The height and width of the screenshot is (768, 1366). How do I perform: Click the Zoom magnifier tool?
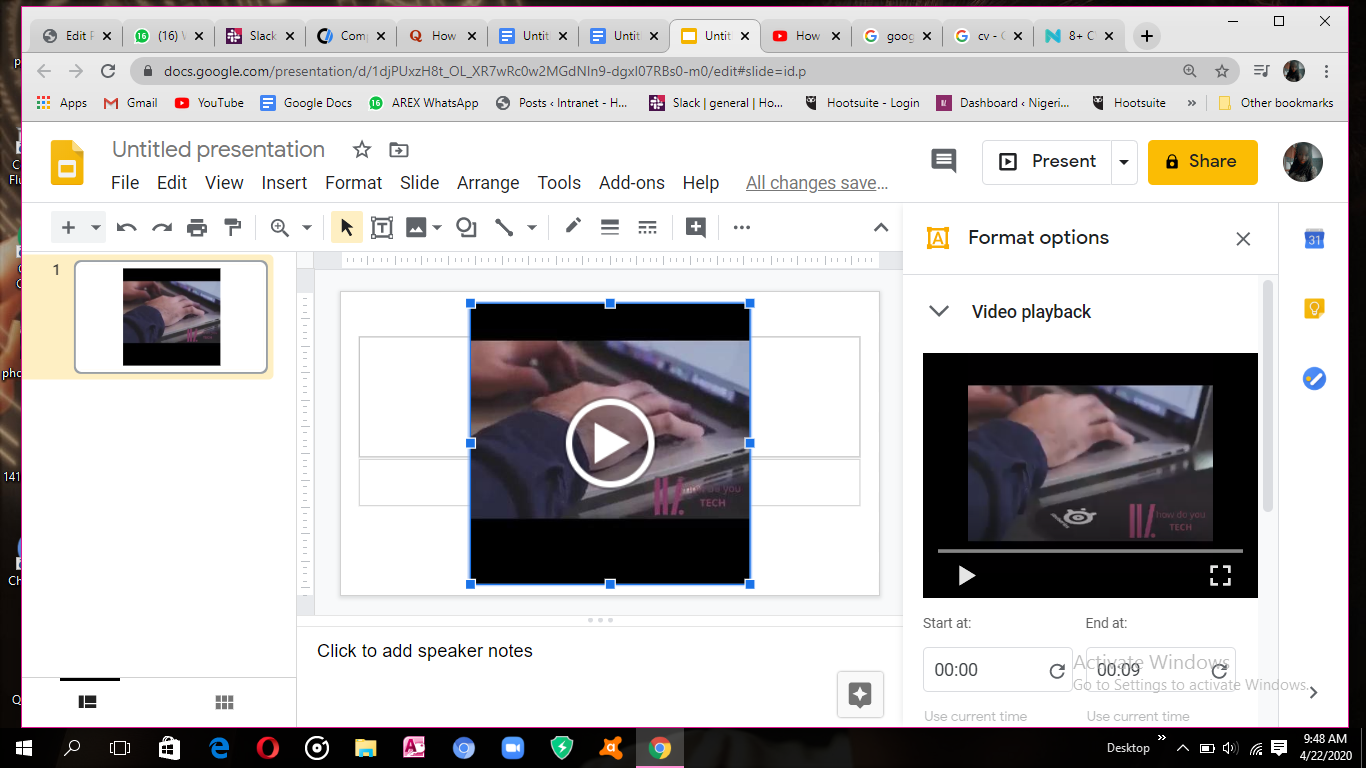pyautogui.click(x=280, y=228)
